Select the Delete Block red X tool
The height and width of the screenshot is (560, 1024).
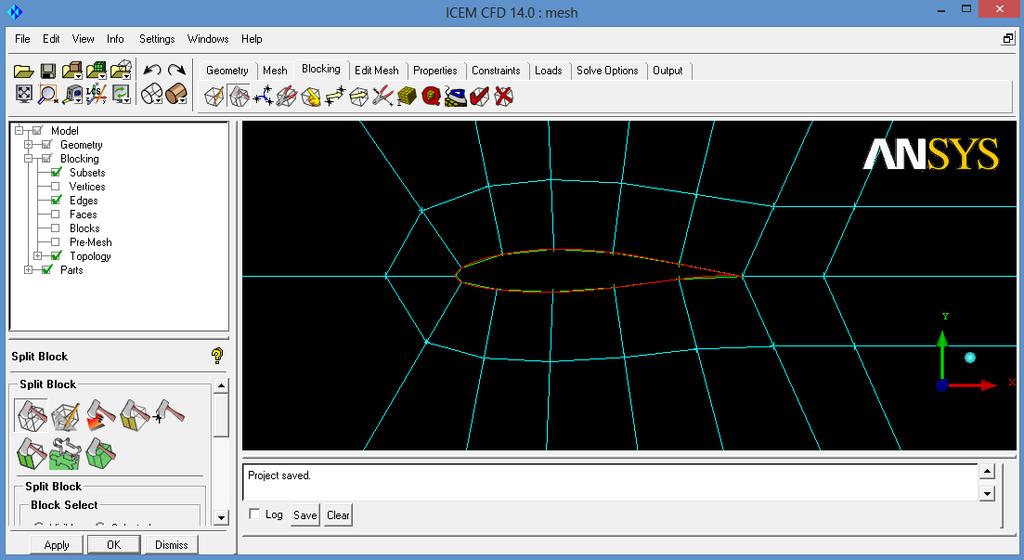[504, 97]
